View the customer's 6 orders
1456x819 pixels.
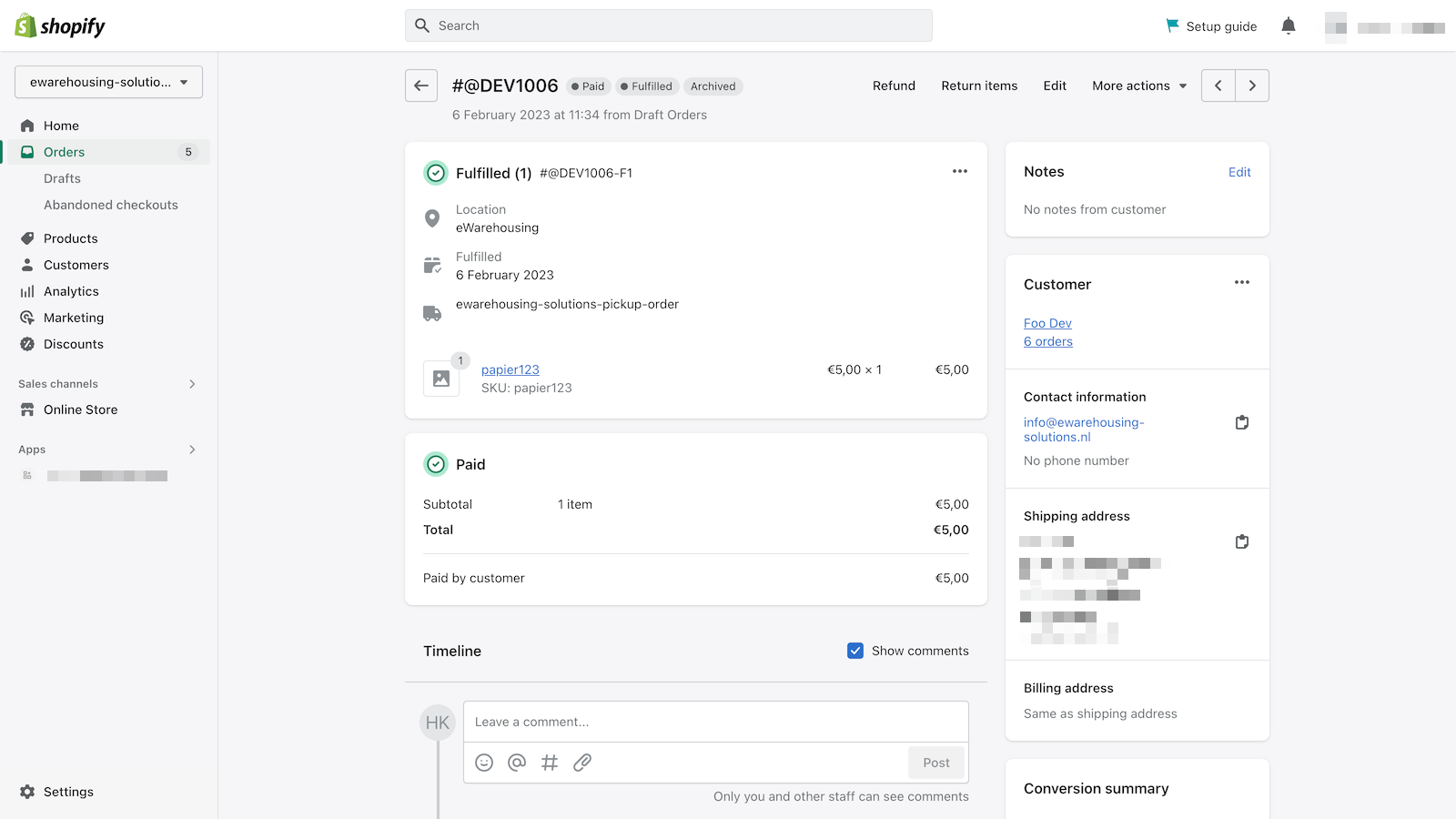coord(1048,341)
